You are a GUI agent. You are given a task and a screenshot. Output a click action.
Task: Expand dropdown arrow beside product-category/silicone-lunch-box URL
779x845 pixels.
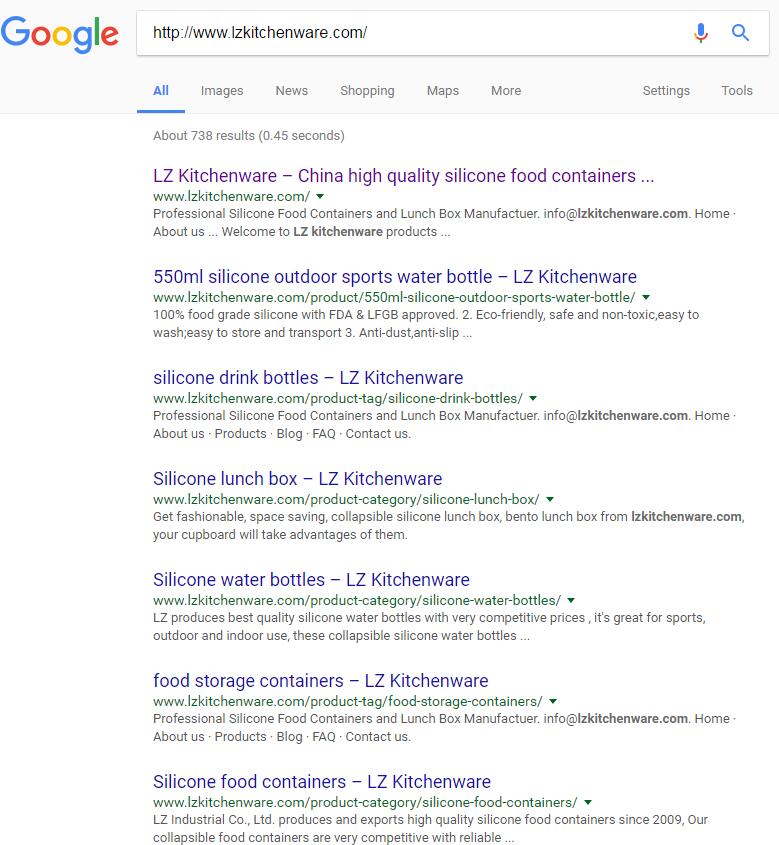pyautogui.click(x=550, y=500)
